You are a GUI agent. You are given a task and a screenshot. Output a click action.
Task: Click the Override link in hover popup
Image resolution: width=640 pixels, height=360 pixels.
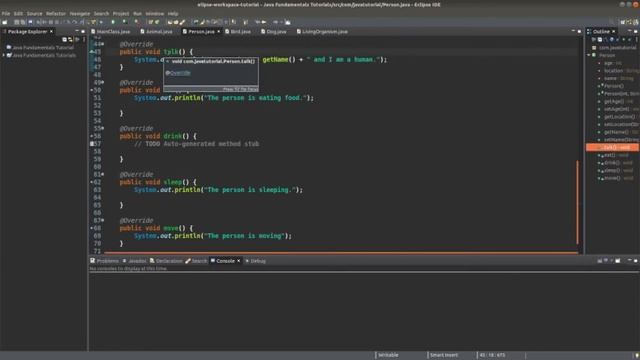(x=180, y=73)
